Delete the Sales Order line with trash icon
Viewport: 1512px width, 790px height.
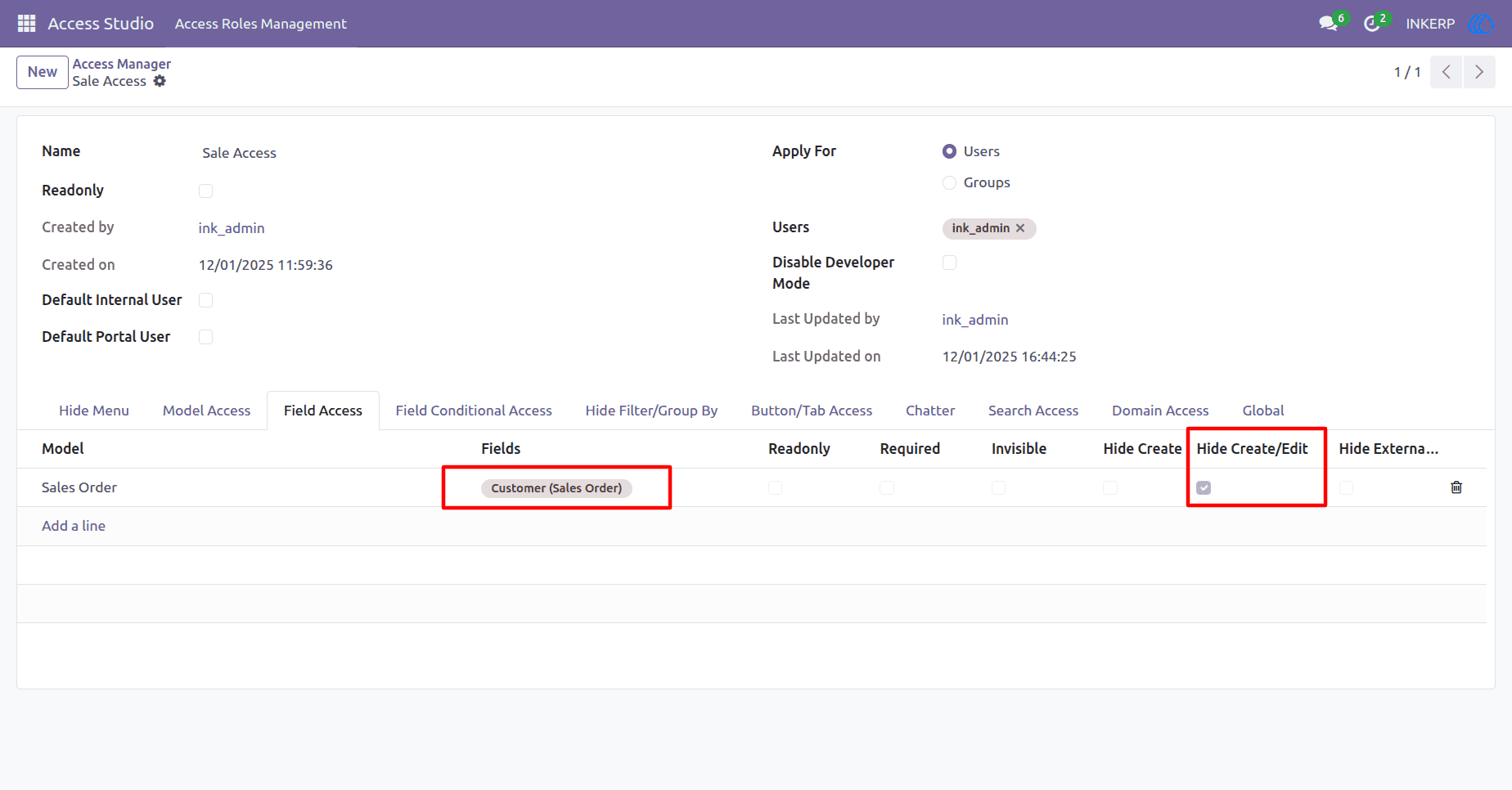pyautogui.click(x=1456, y=487)
